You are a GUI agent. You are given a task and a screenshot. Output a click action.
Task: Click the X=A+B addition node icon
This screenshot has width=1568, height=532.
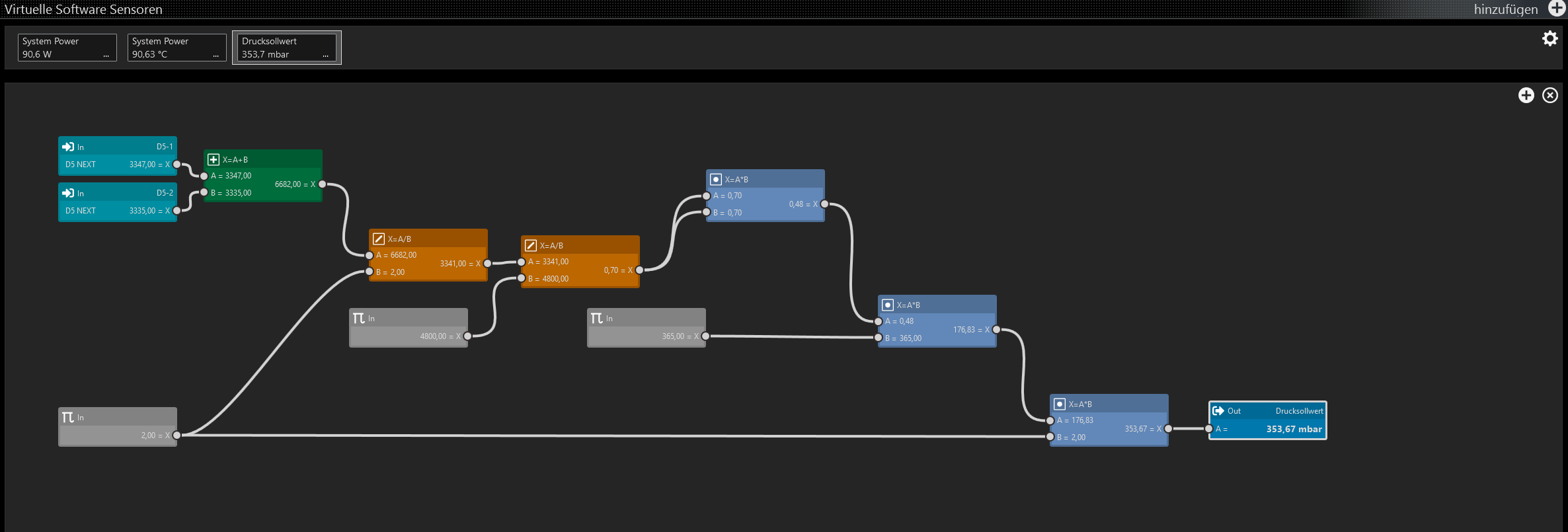point(214,159)
